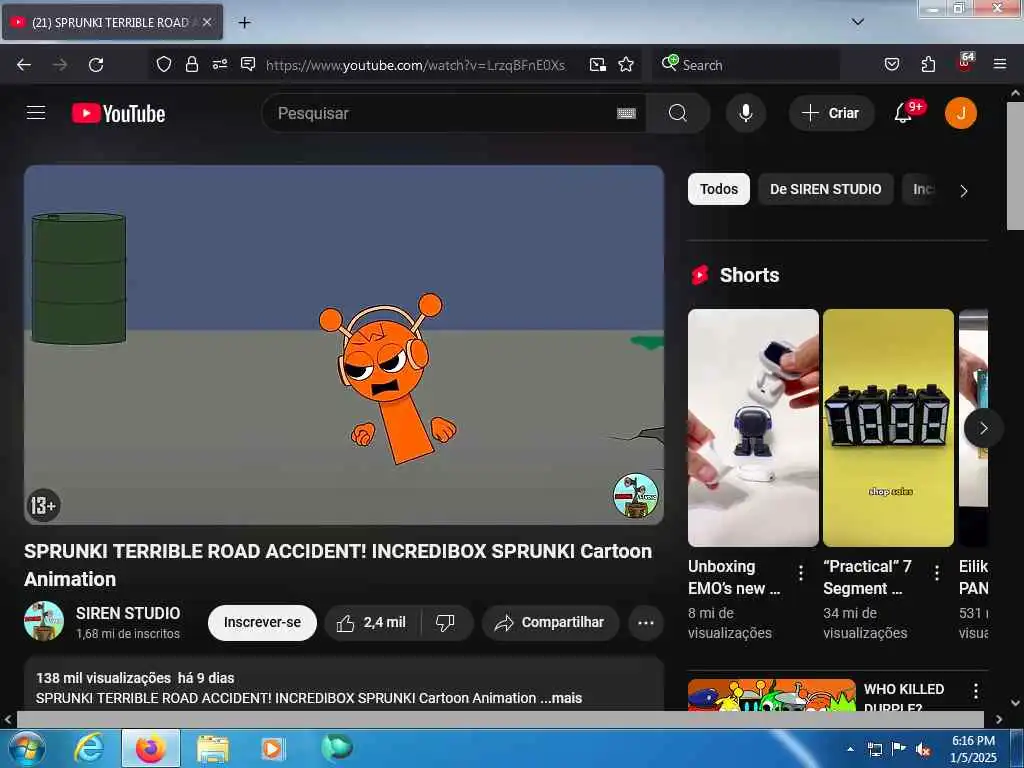Open picture-in-picture icon in address bar
Image resolution: width=1024 pixels, height=768 pixels.
click(x=597, y=64)
